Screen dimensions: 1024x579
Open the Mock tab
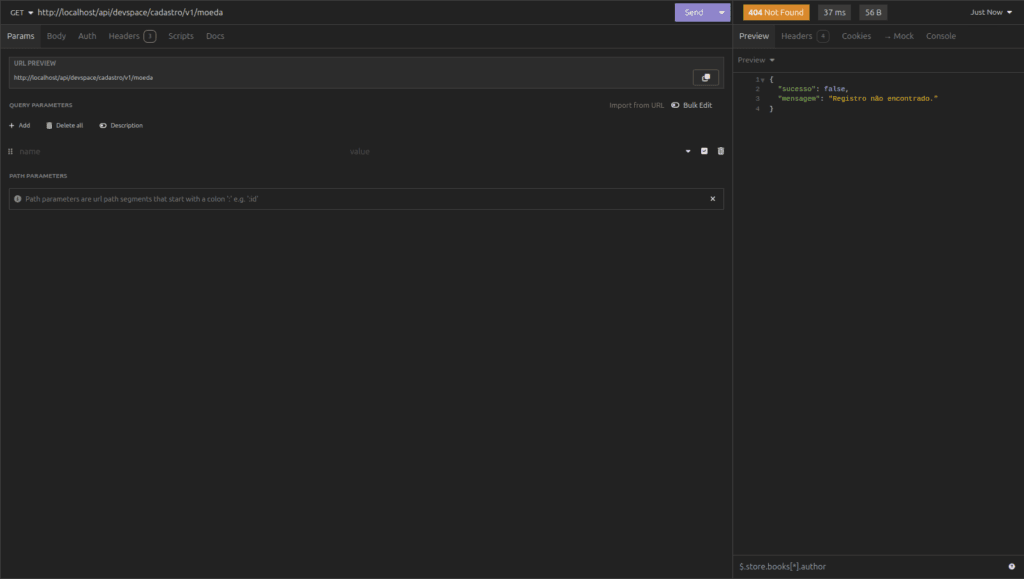899,36
